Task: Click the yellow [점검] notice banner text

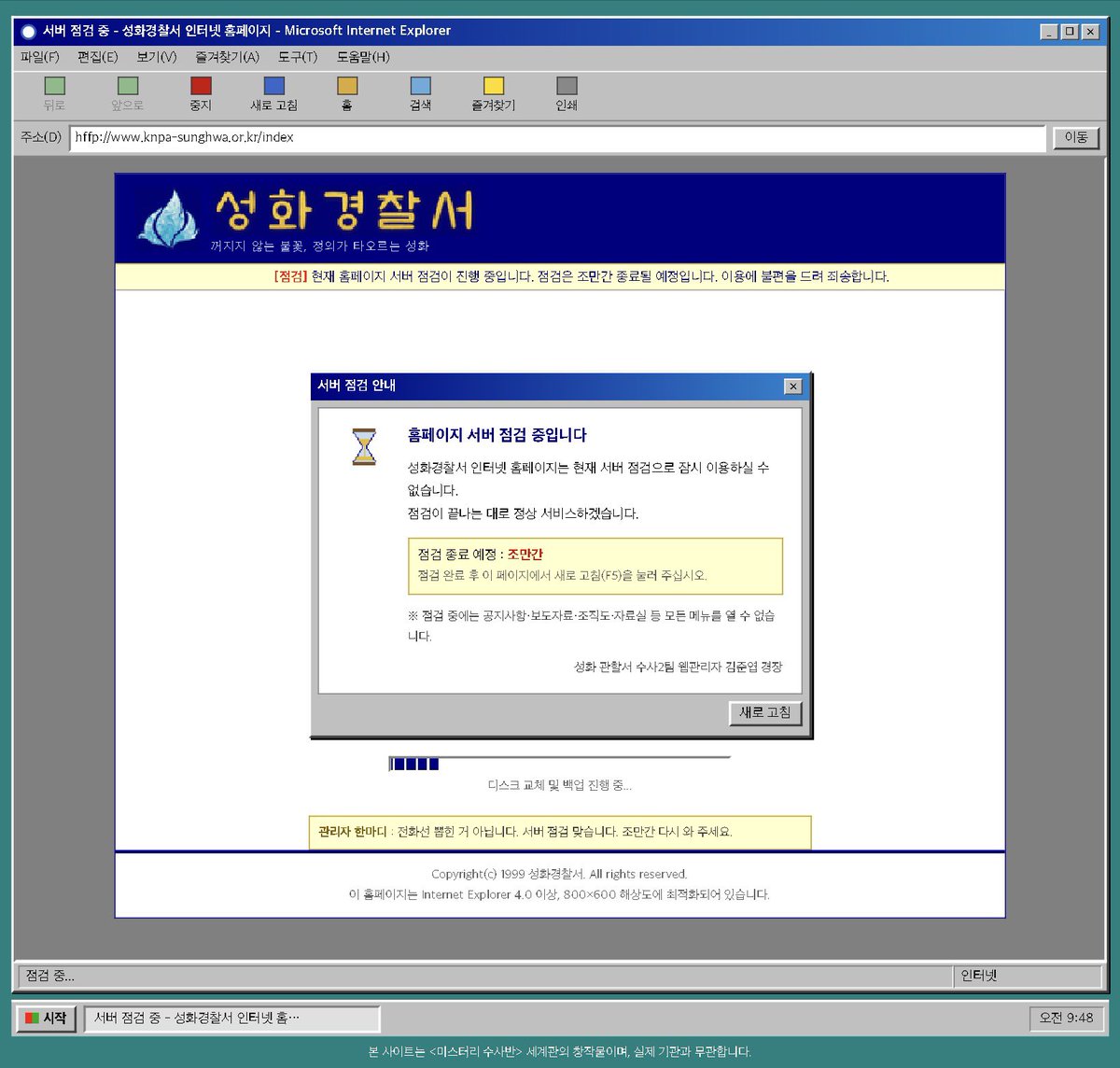Action: coord(581,276)
